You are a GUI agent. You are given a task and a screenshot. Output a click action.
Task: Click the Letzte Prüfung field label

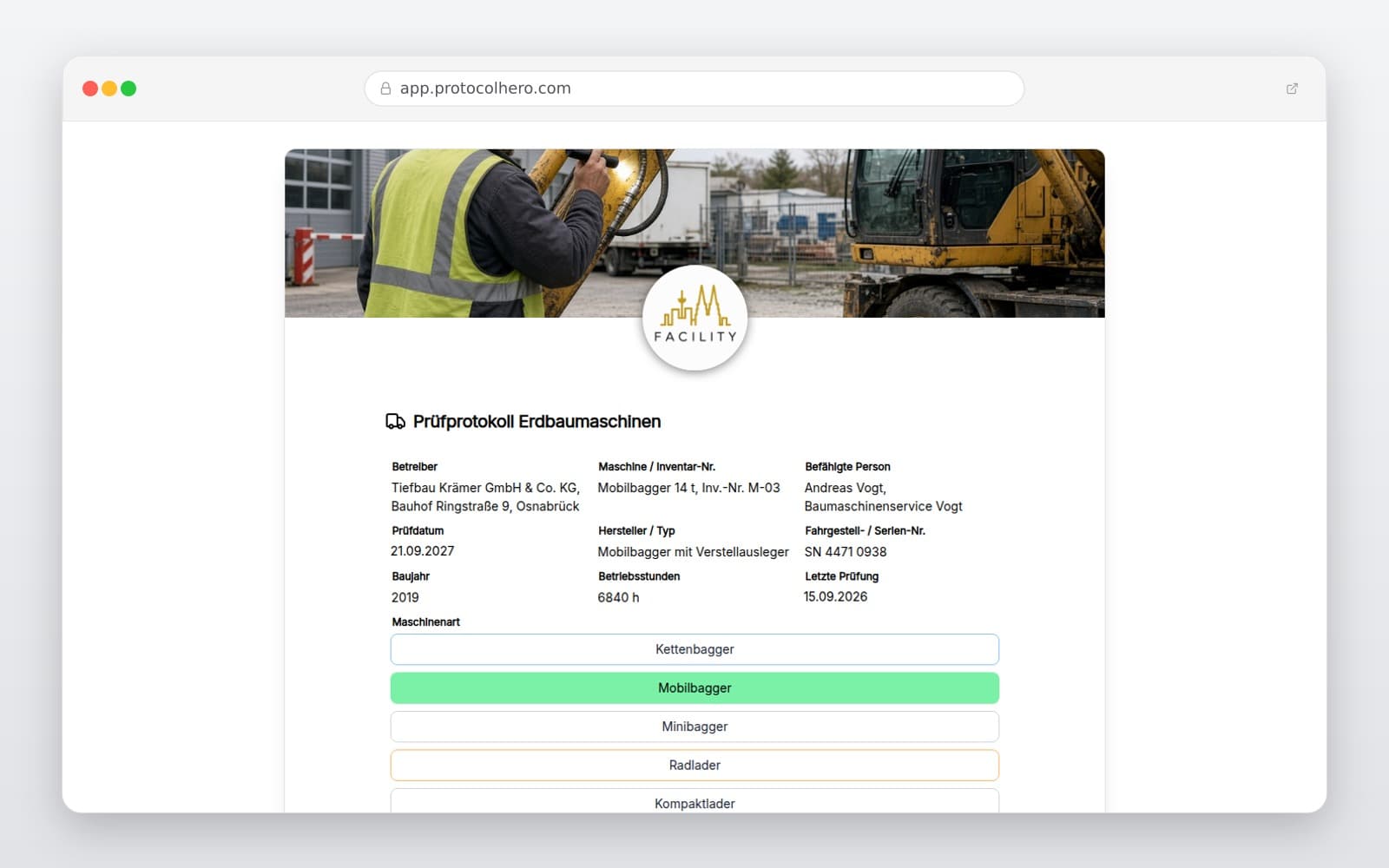[x=841, y=576]
